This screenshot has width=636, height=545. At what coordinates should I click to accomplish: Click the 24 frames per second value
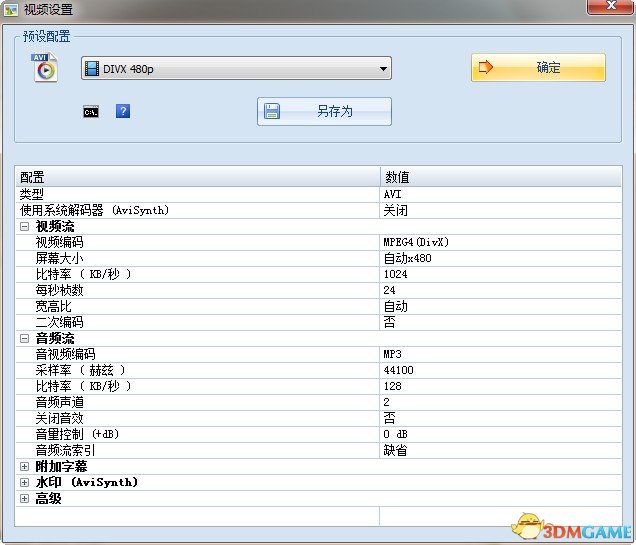click(x=389, y=290)
